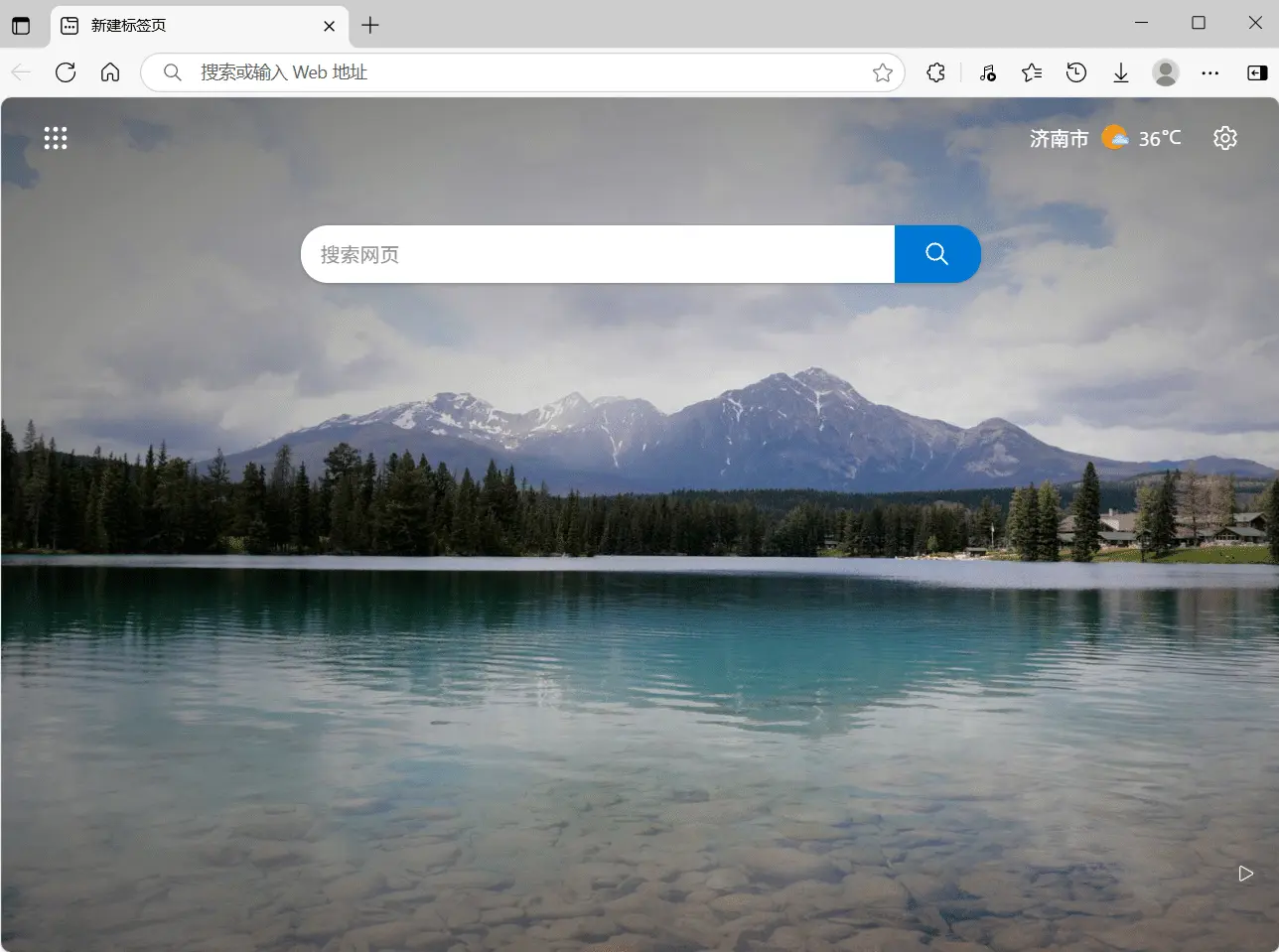Viewport: 1279px width, 952px height.
Task: Open the Favorites list icon
Action: 1032,72
